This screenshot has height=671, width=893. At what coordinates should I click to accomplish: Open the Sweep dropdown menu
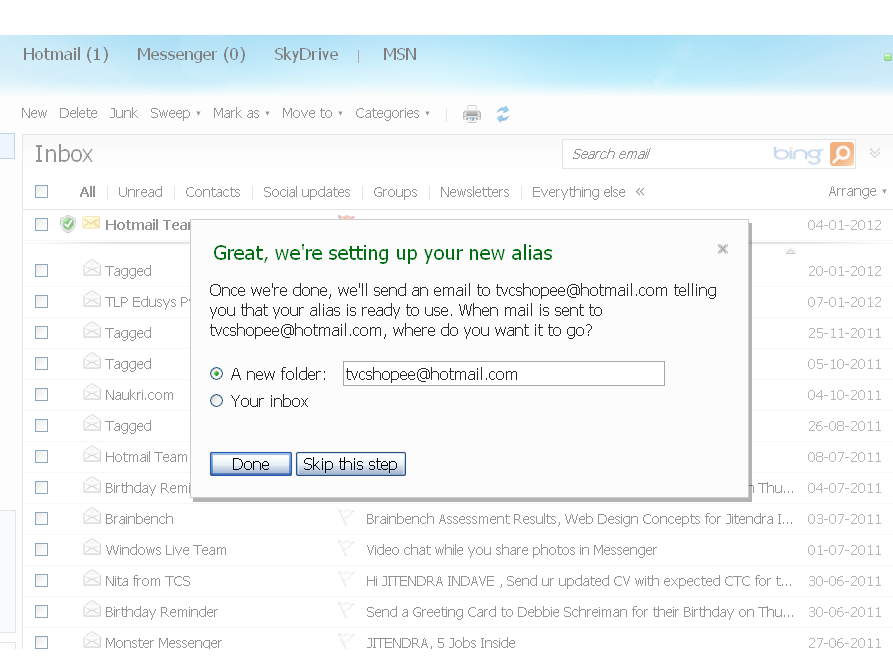pos(175,113)
